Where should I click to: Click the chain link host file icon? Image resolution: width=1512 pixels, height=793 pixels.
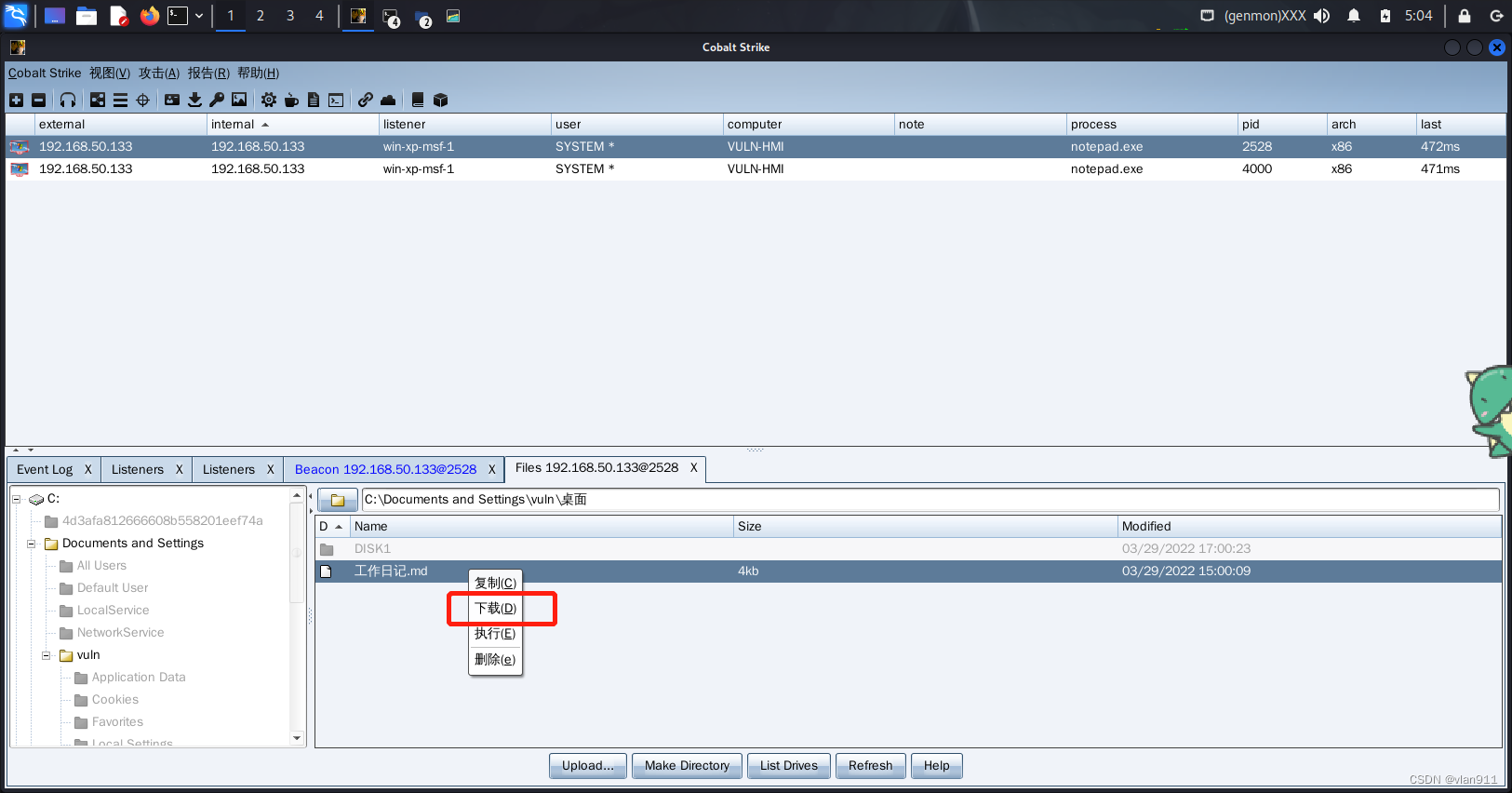click(x=366, y=100)
